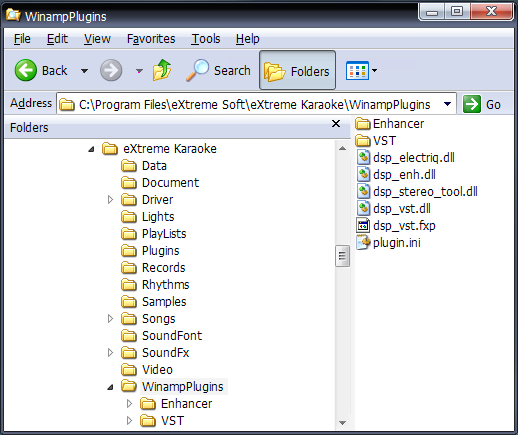Go up one folder level

click(x=162, y=70)
